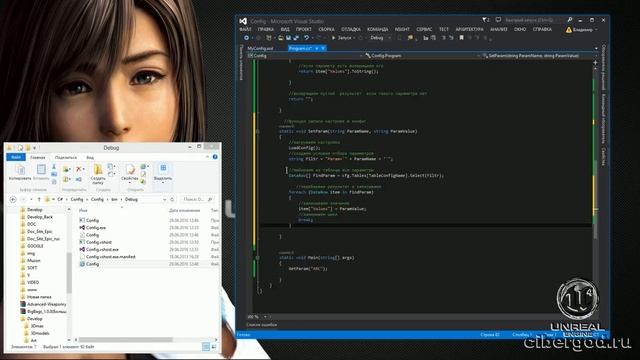Viewport: 640px width, 360px height.
Task: Click the Explorer Back navigation arrow
Action: pyautogui.click(x=13, y=199)
